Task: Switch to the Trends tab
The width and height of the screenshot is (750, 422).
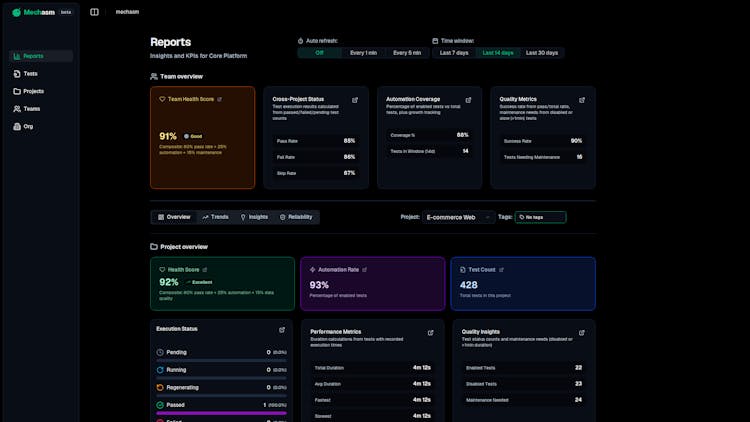Action: tap(215, 217)
